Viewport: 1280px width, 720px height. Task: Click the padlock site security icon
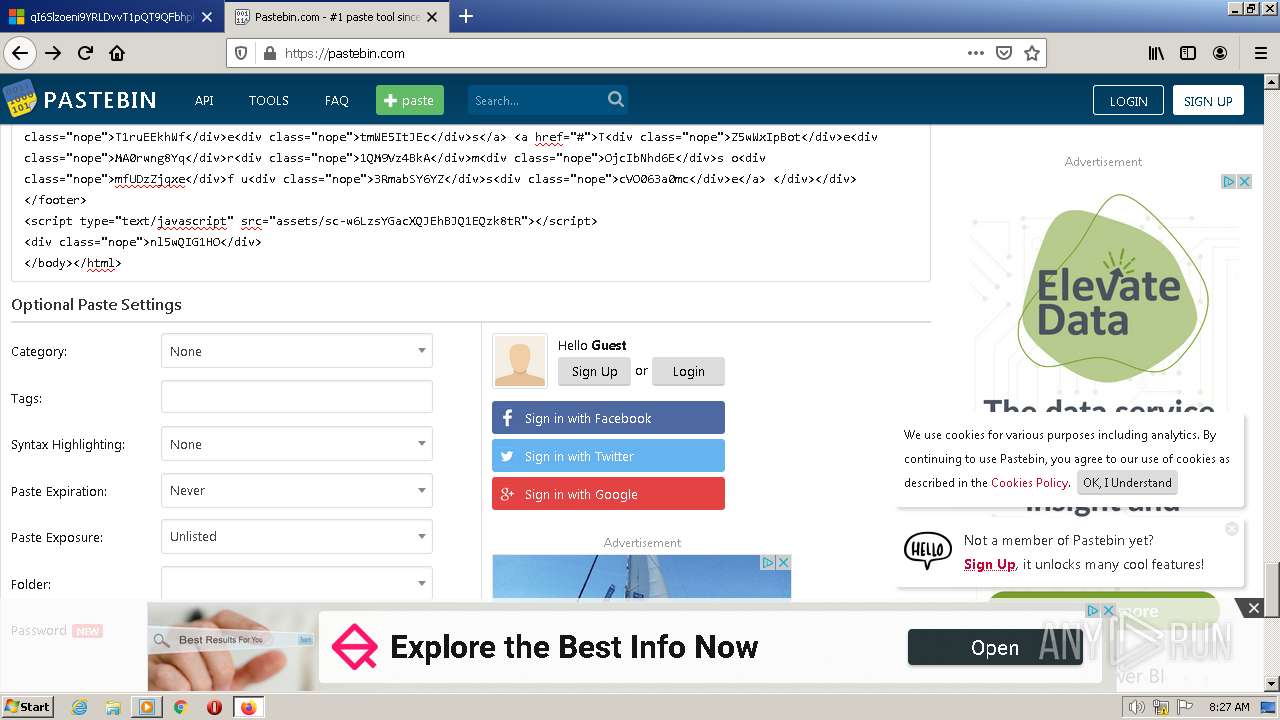(269, 53)
